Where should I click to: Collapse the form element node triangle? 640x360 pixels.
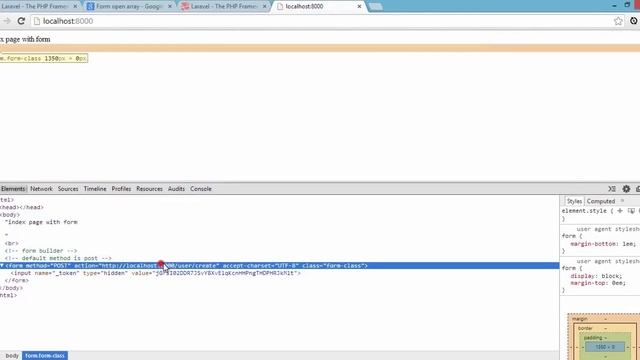click(2, 265)
